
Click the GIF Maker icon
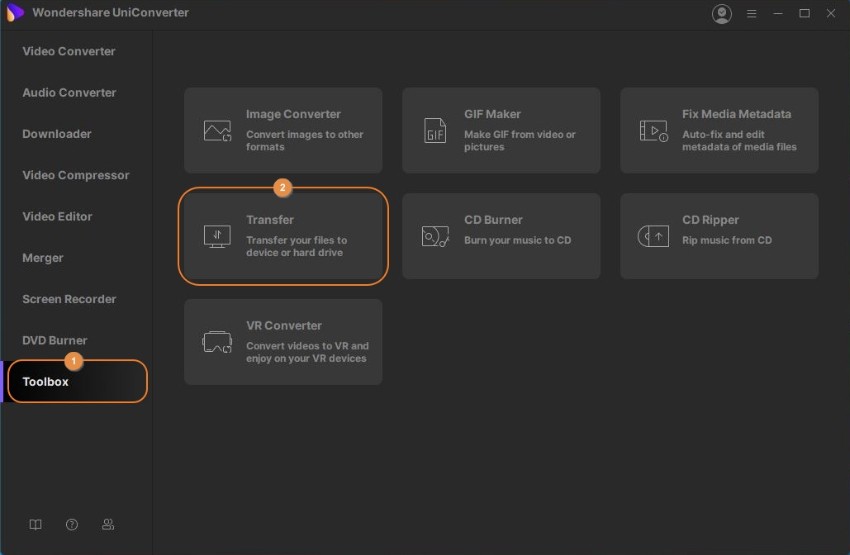point(435,131)
